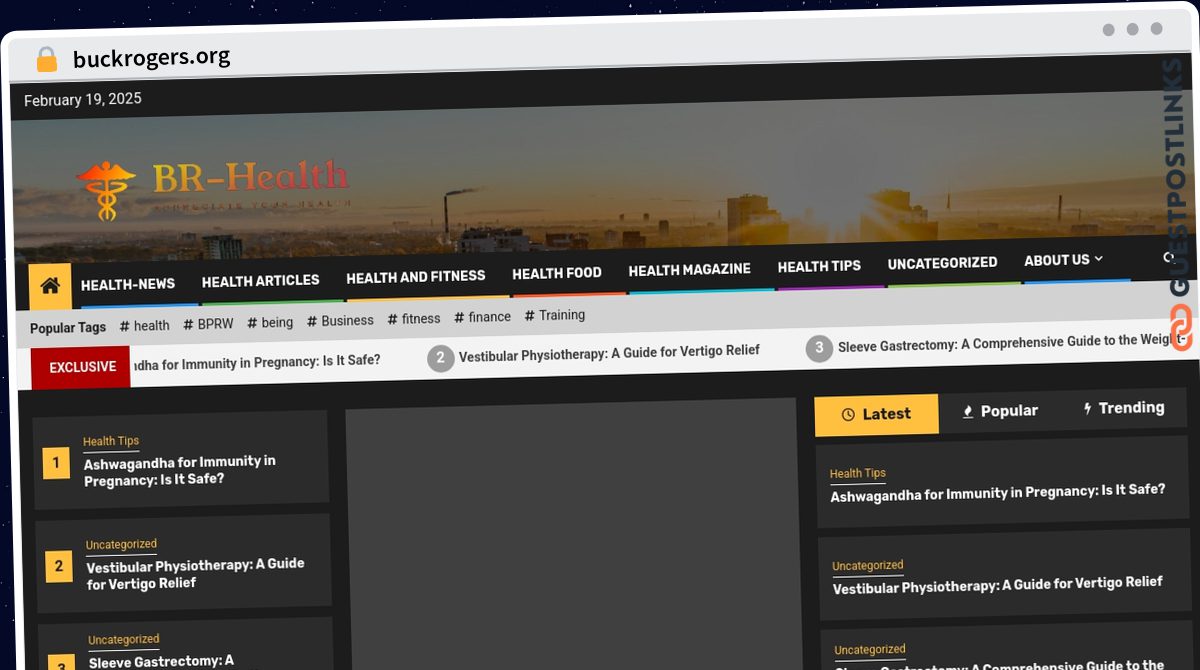1200x670 pixels.
Task: Click the Popular Tags label
Action: [x=68, y=328]
